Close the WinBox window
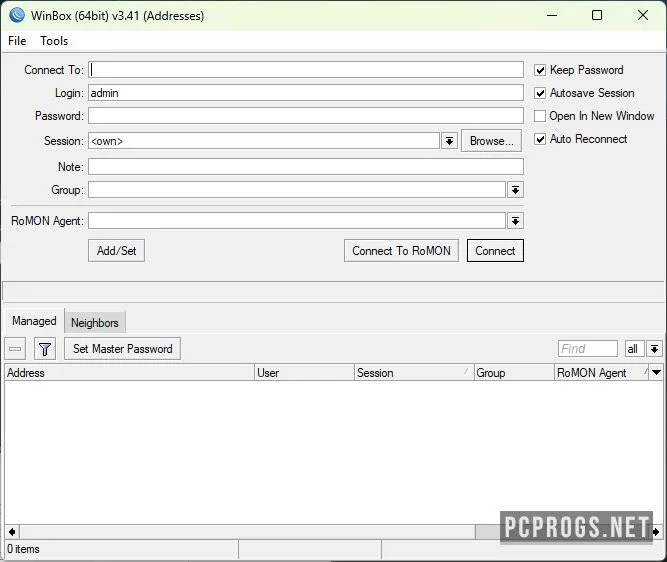 point(643,15)
